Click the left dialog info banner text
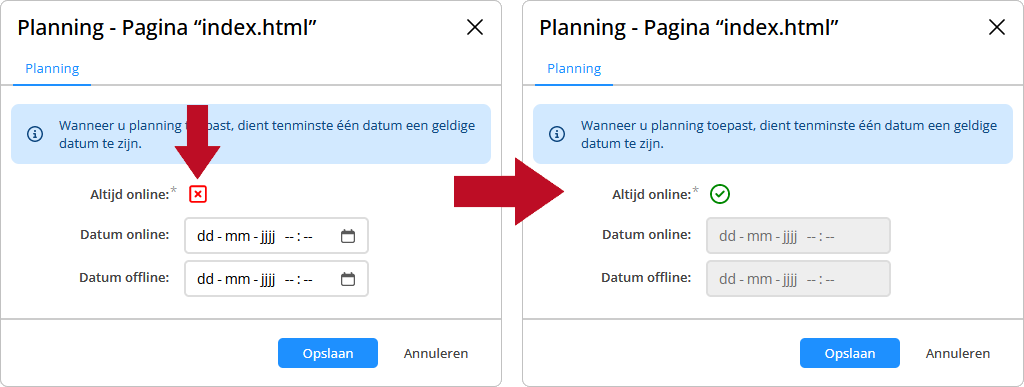Image resolution: width=1024 pixels, height=387 pixels. coord(267,134)
